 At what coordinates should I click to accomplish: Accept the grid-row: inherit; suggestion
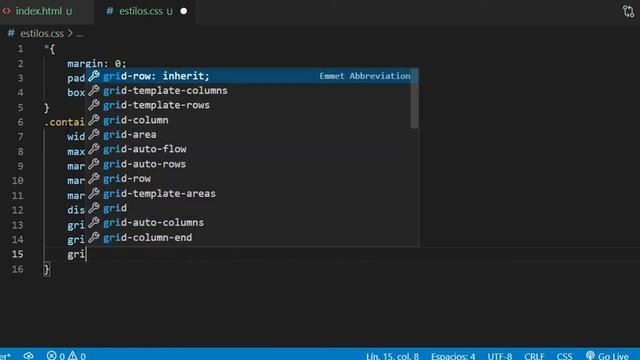(x=251, y=76)
